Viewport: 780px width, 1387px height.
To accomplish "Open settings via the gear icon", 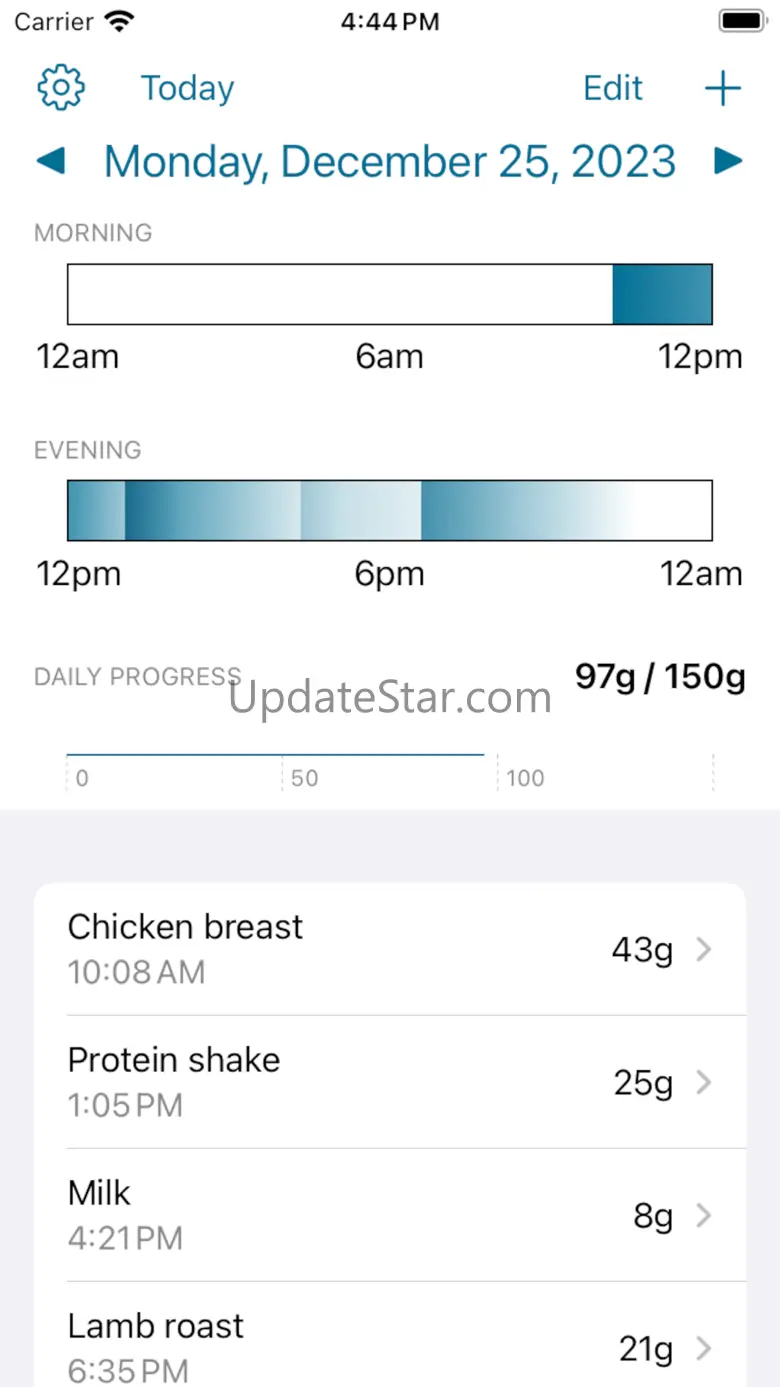I will [61, 88].
